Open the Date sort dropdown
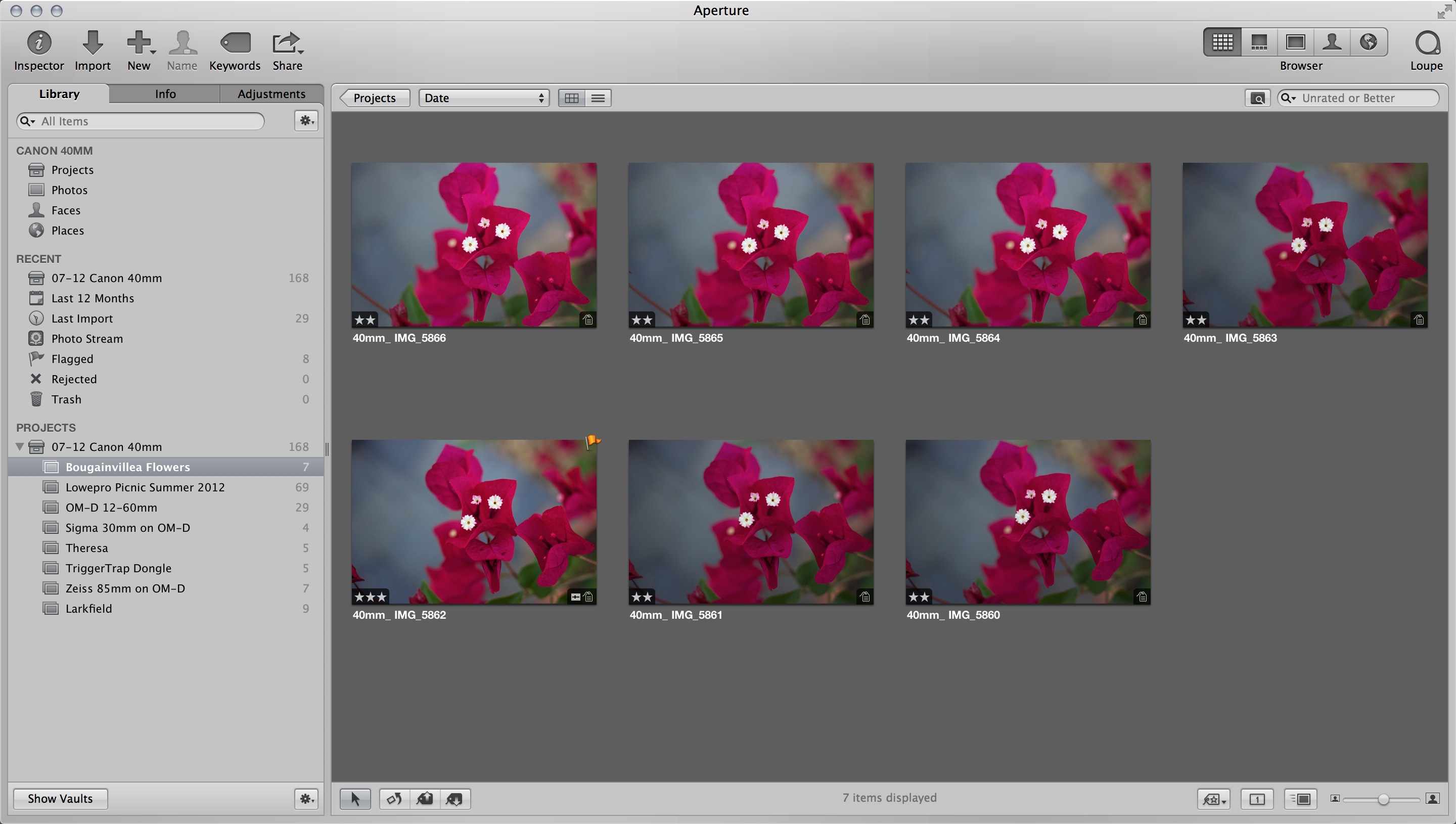 [484, 98]
